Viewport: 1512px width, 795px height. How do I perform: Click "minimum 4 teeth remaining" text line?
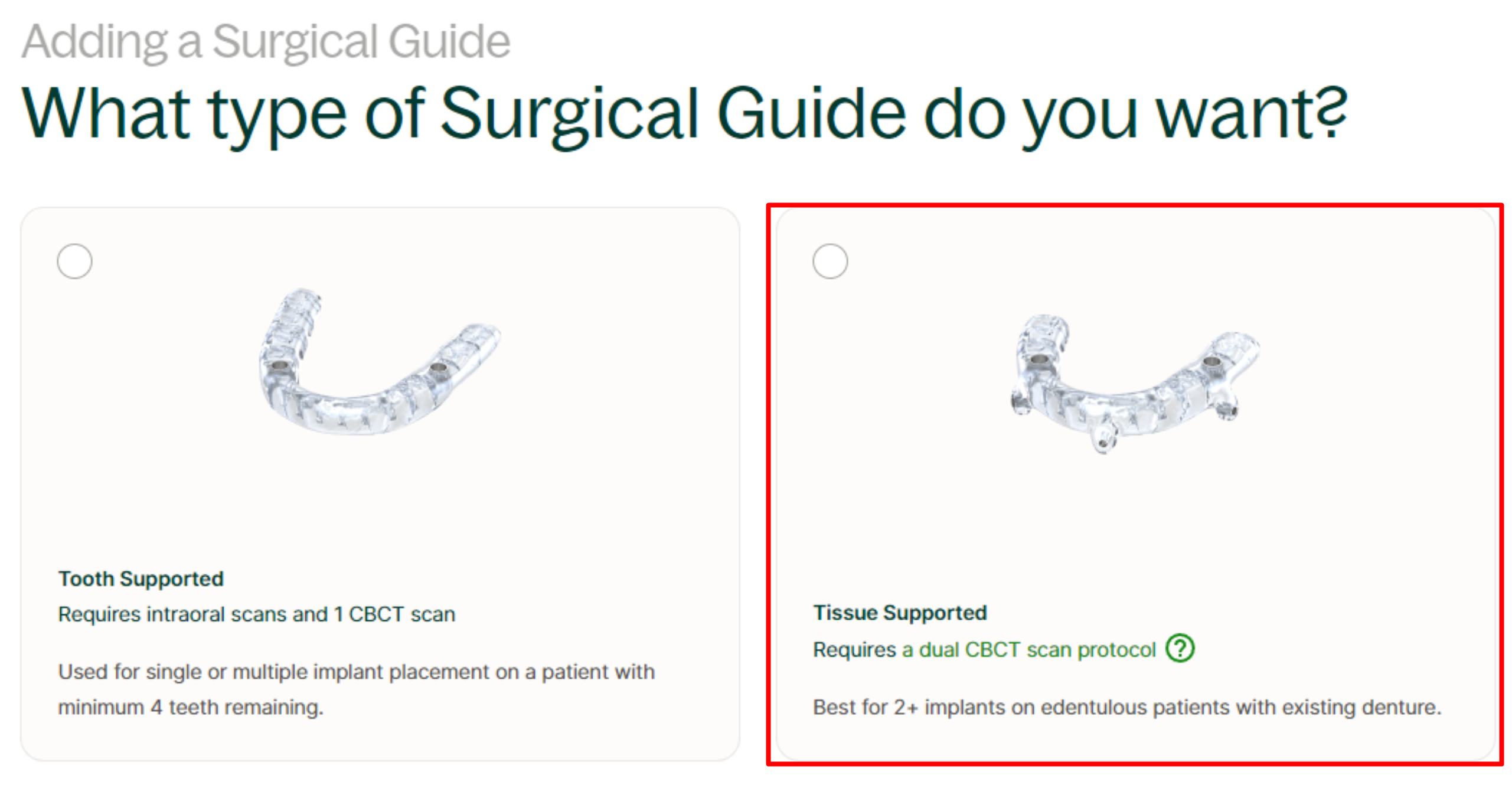pos(190,706)
